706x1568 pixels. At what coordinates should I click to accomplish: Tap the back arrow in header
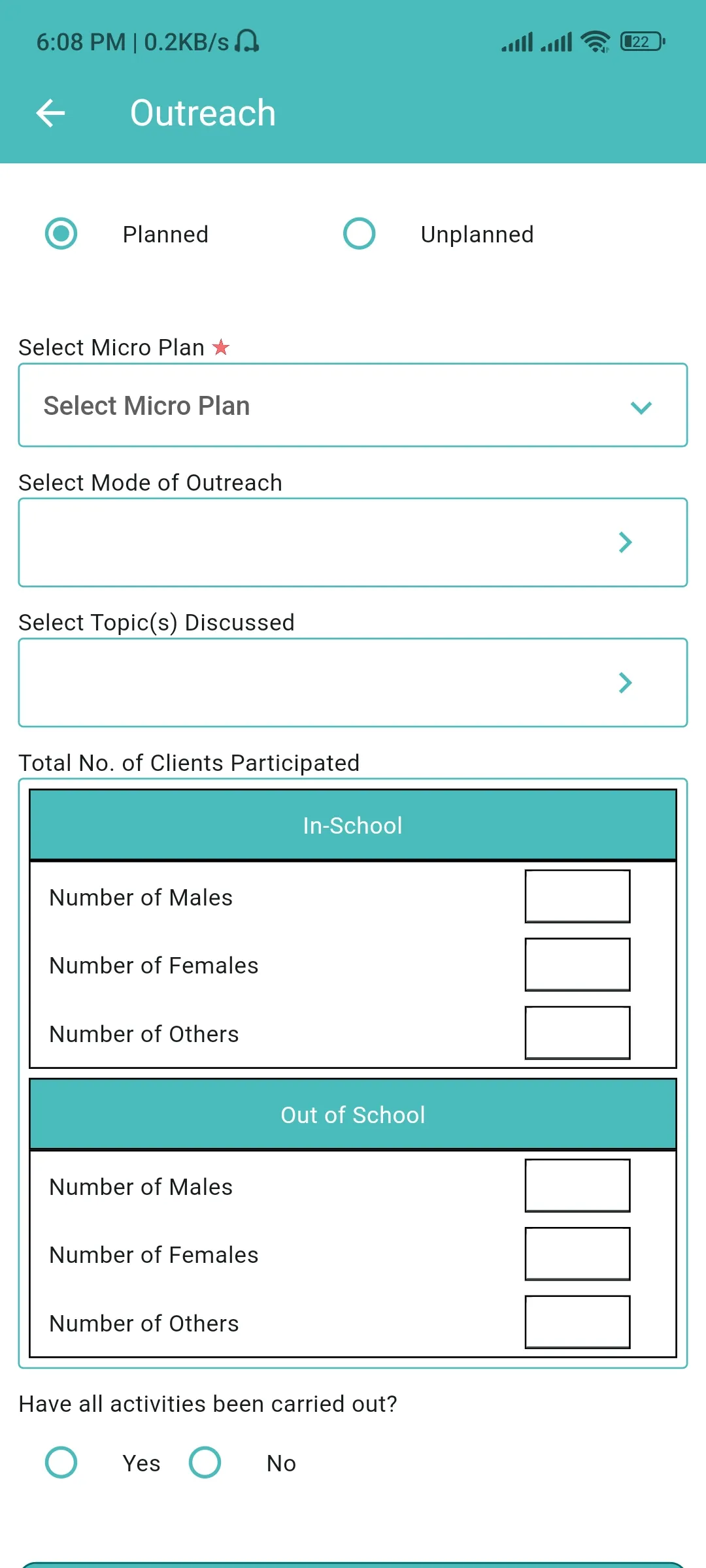50,113
